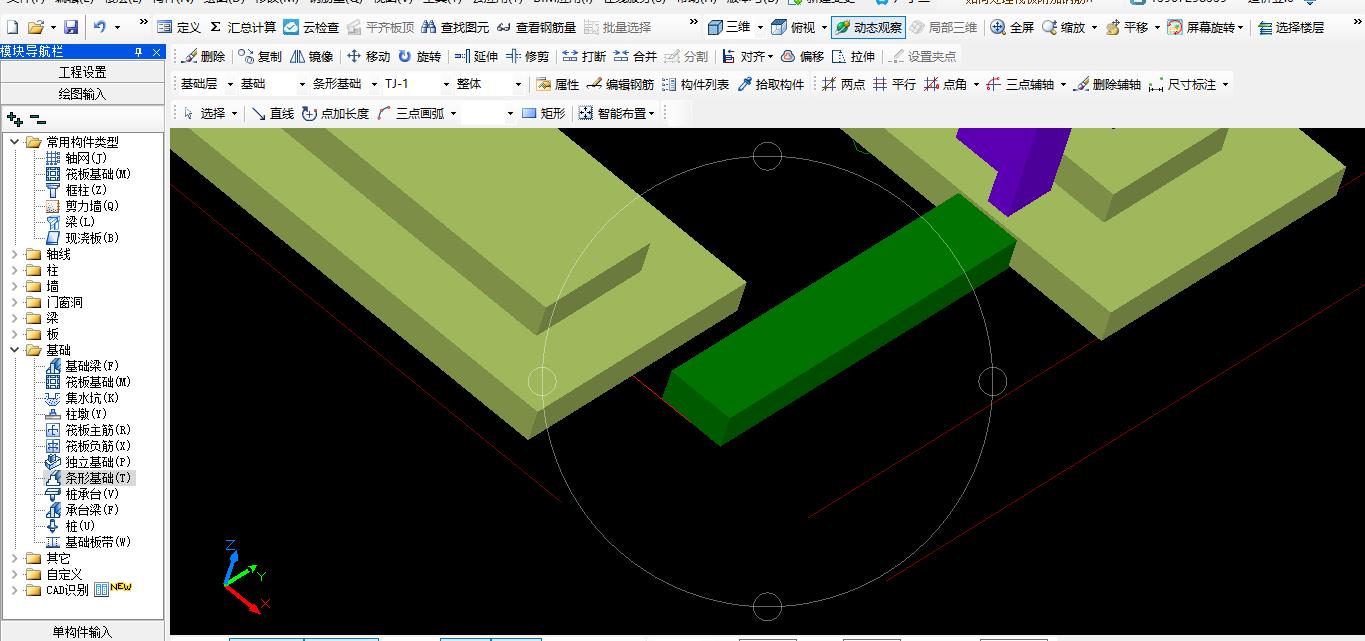Run 汇总计算 summary calculation
1365x641 pixels.
click(x=243, y=27)
